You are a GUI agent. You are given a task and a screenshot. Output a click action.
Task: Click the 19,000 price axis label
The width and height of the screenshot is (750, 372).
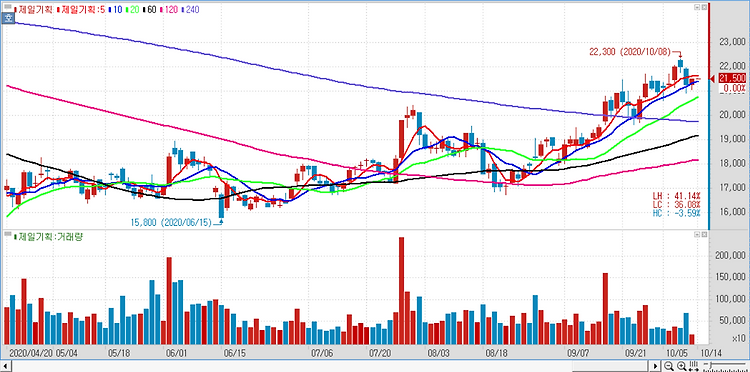732,139
